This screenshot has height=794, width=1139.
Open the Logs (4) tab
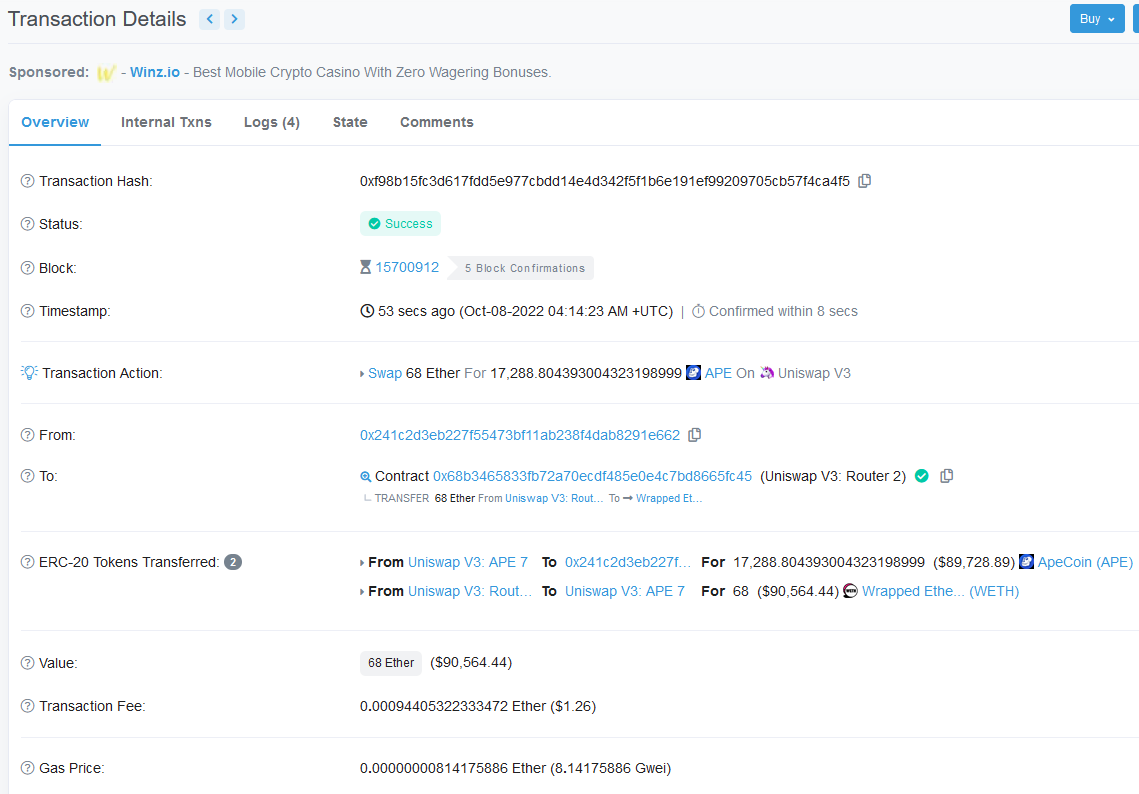tap(272, 122)
